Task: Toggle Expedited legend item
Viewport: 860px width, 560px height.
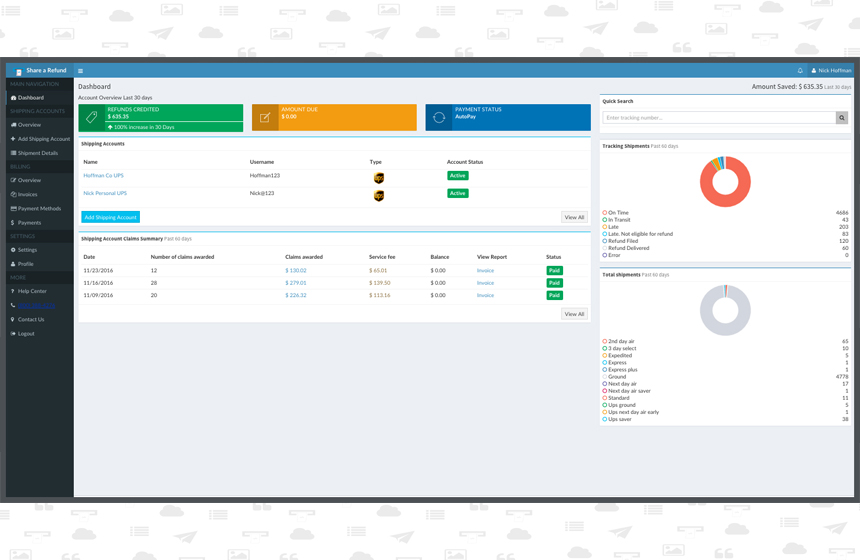Action: pyautogui.click(x=617, y=356)
